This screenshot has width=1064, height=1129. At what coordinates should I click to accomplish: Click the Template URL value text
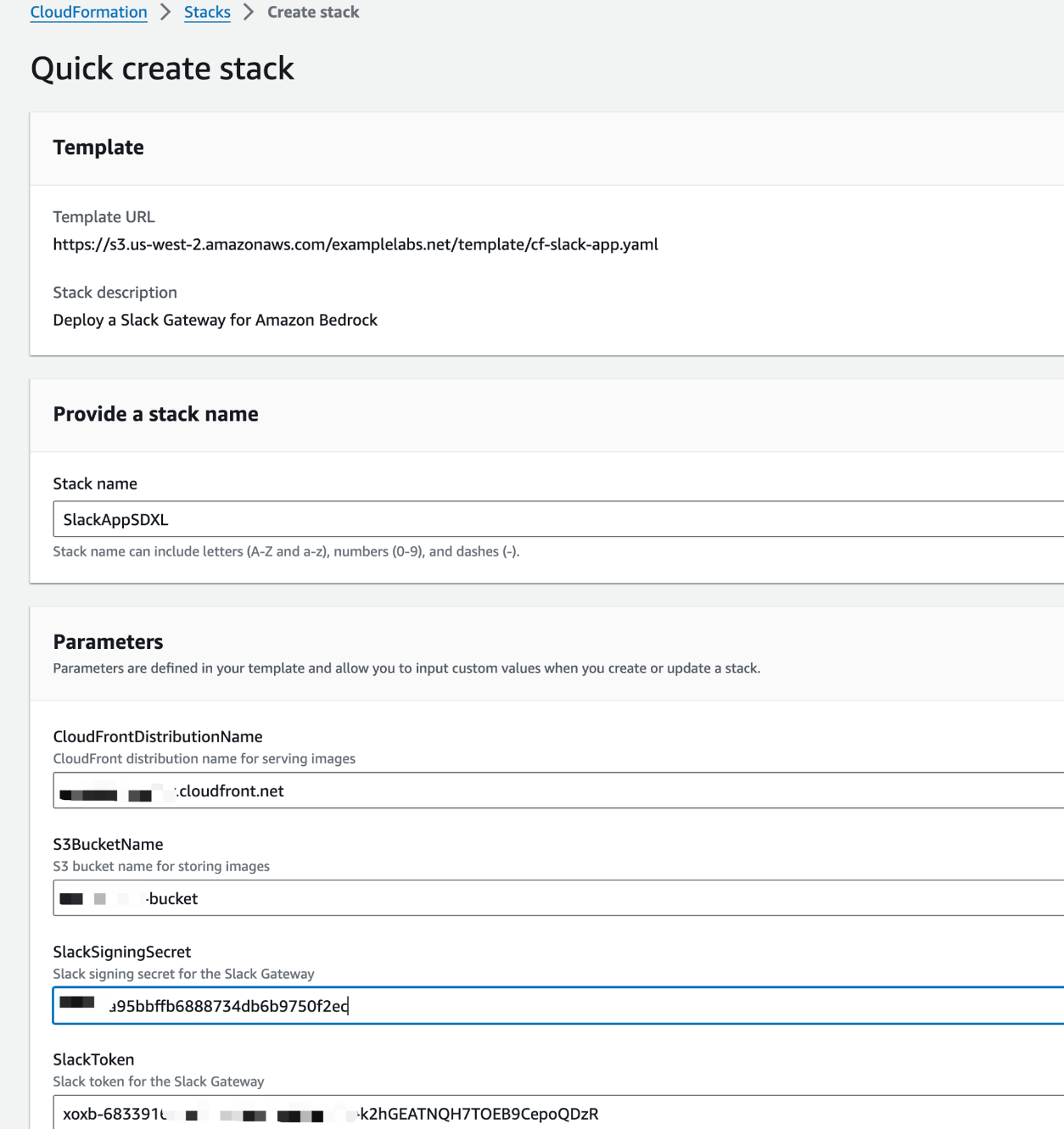356,244
